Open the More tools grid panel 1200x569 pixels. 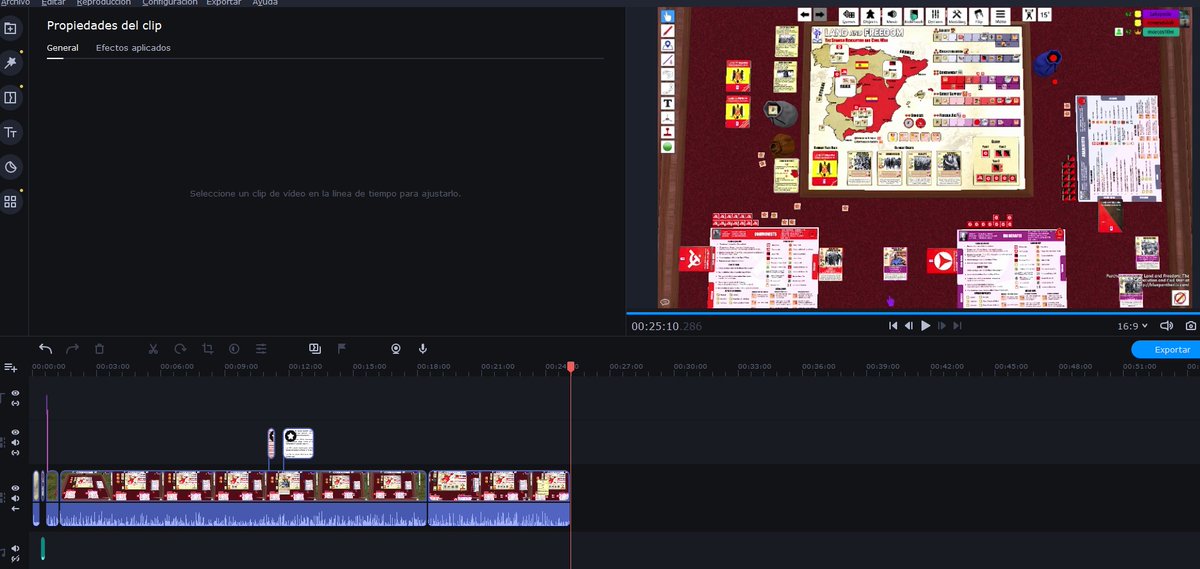pos(11,201)
